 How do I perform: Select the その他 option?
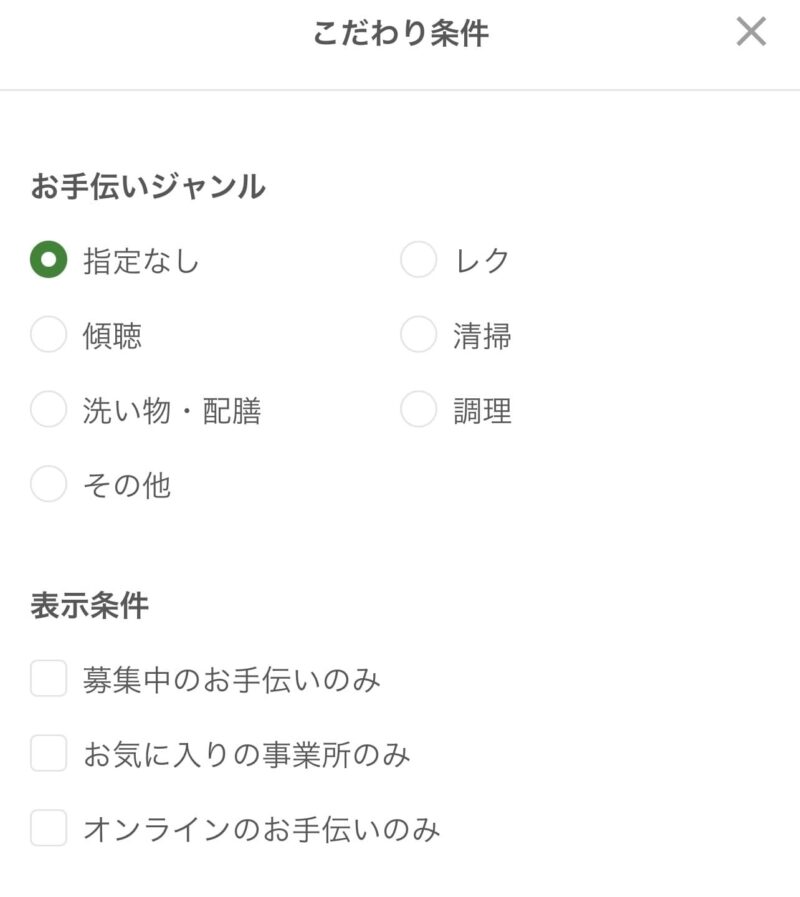pyautogui.click(x=48, y=486)
